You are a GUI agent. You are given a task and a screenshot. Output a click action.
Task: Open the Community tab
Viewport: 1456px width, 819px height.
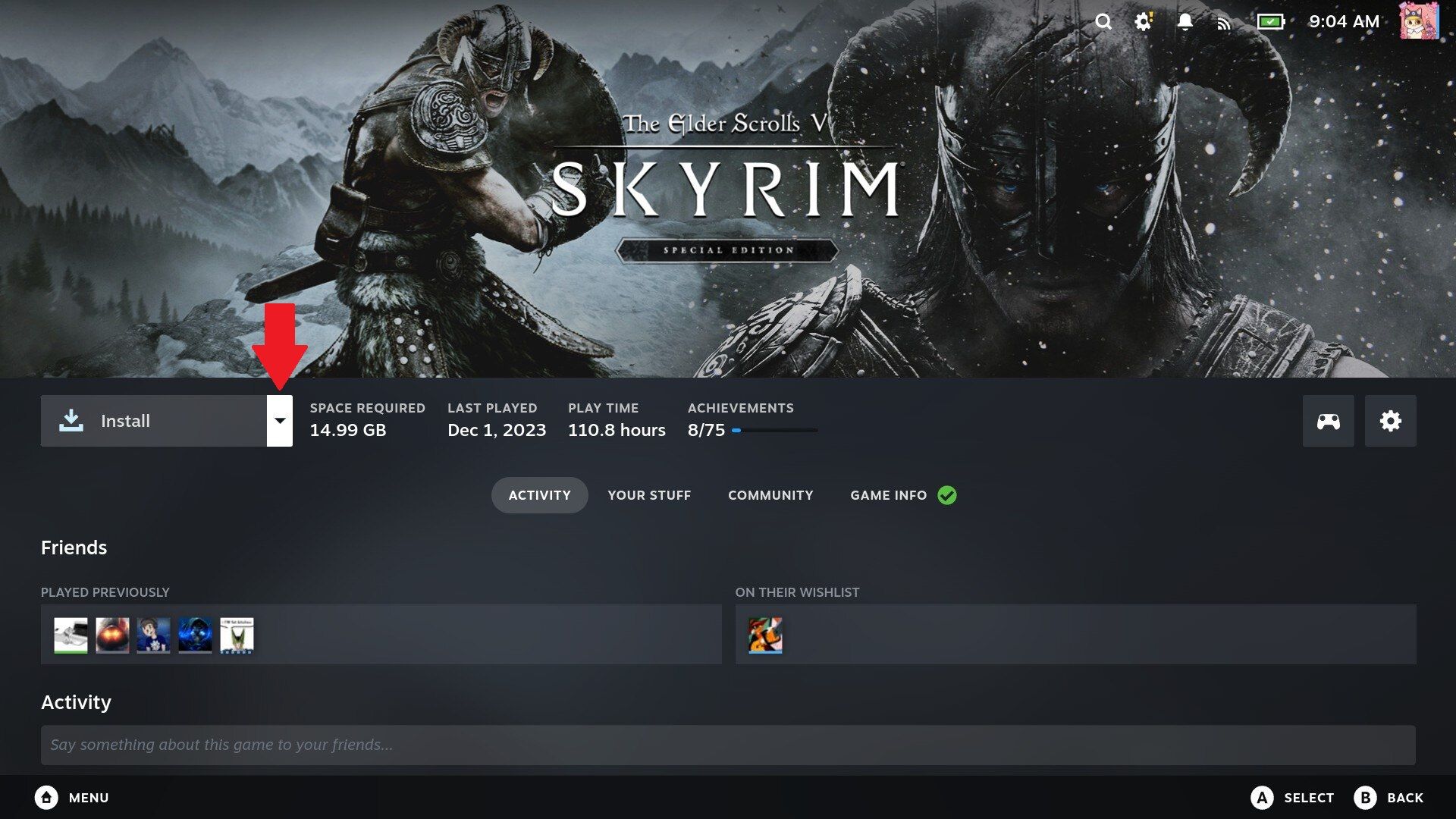point(770,495)
